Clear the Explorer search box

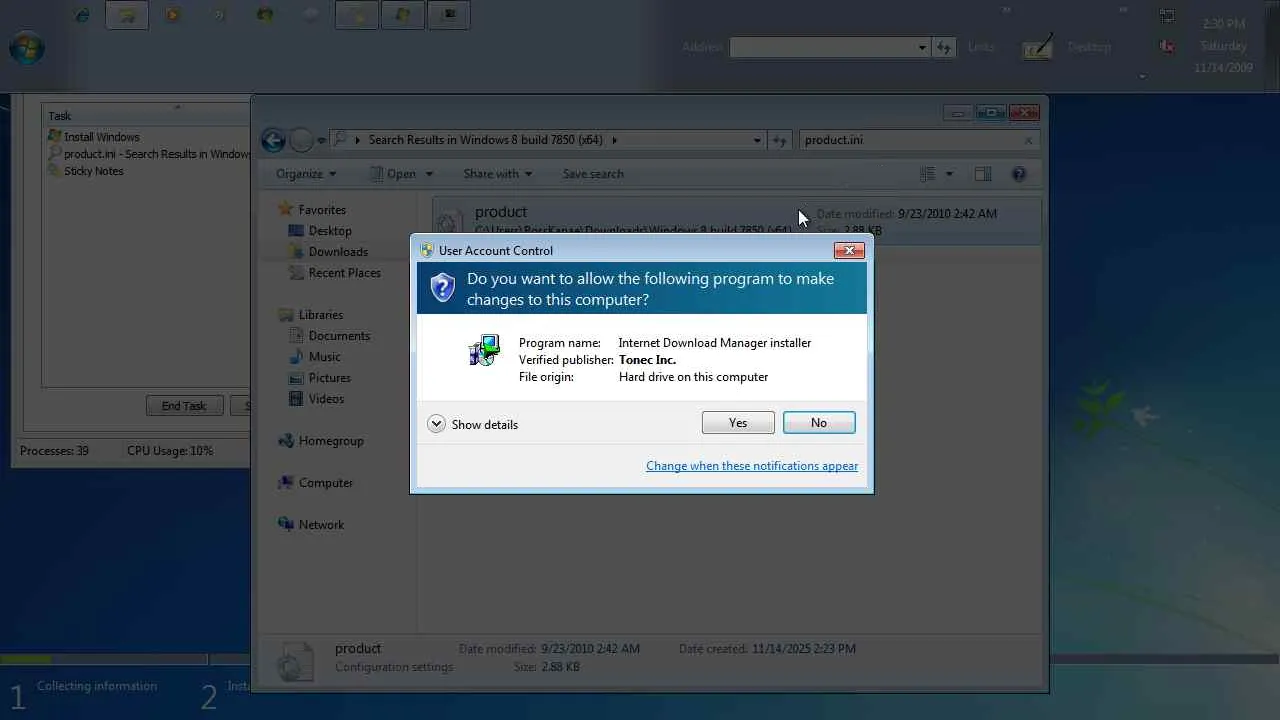pyautogui.click(x=1028, y=140)
